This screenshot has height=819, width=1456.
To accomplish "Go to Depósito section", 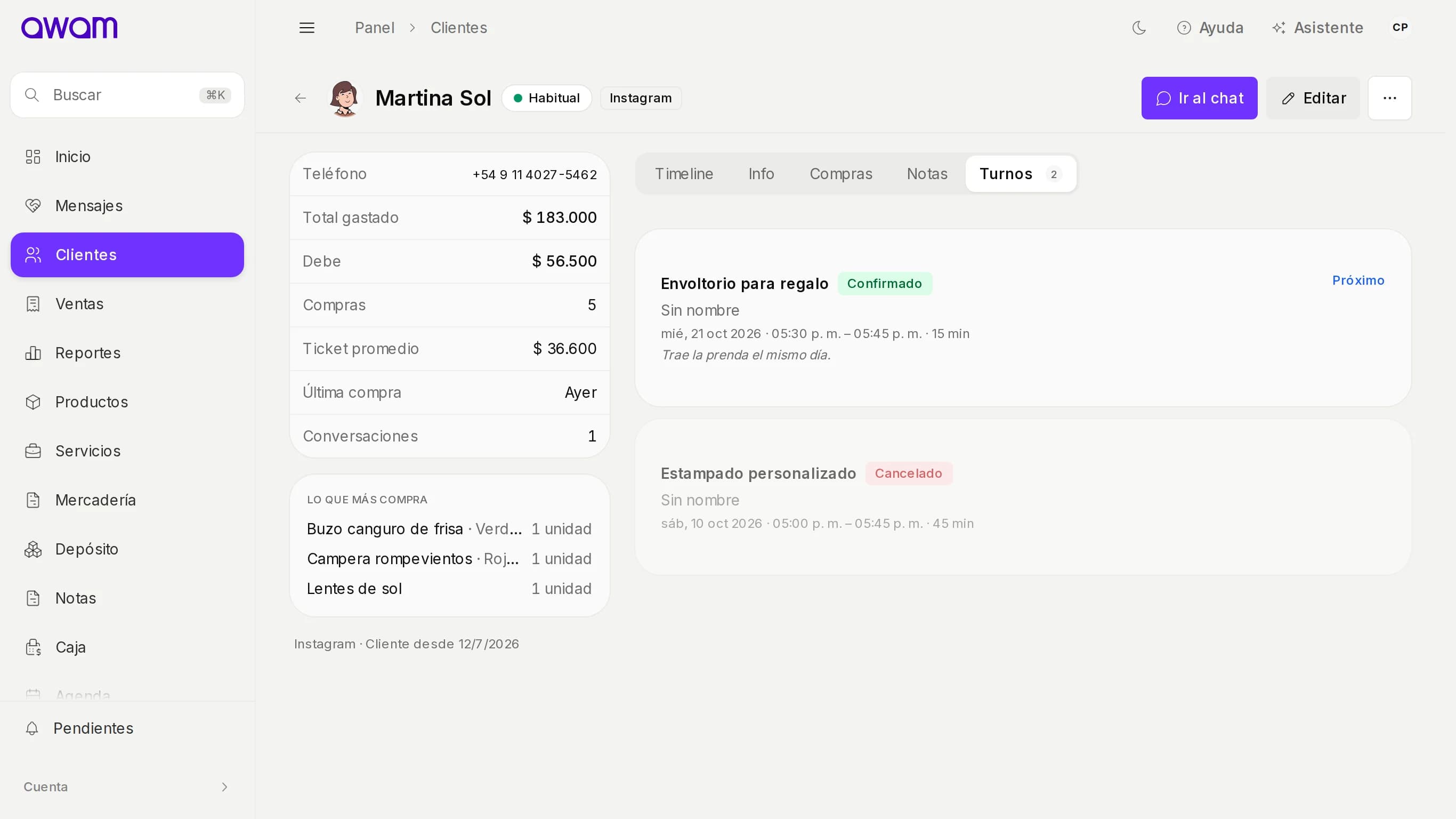I will pos(127,549).
